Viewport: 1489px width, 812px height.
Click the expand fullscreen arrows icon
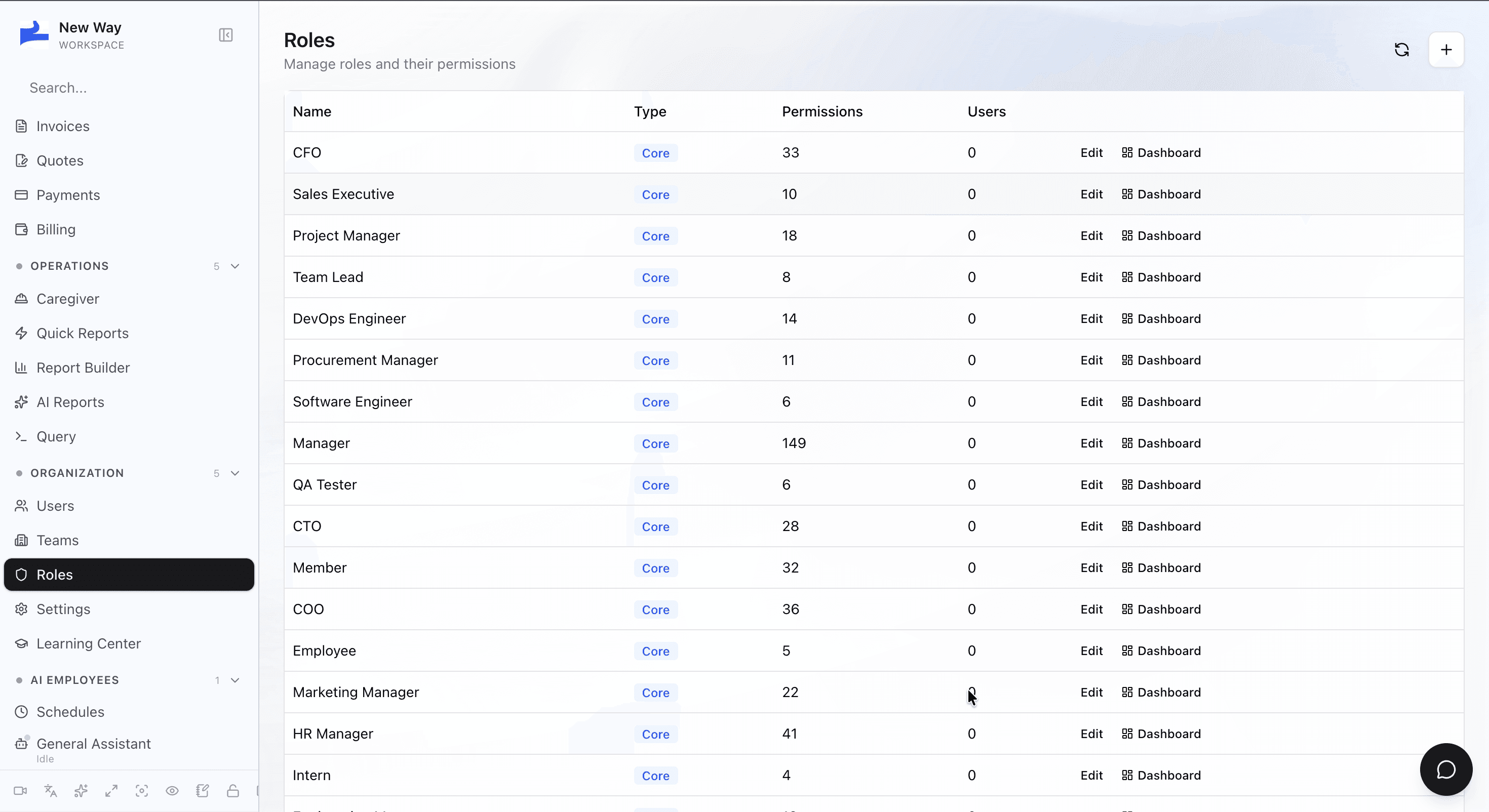point(111,791)
